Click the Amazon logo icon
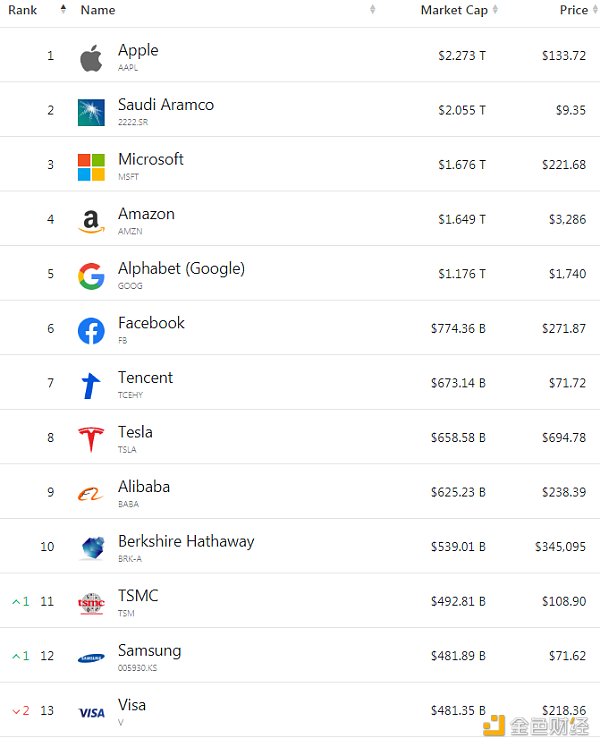 coord(91,221)
